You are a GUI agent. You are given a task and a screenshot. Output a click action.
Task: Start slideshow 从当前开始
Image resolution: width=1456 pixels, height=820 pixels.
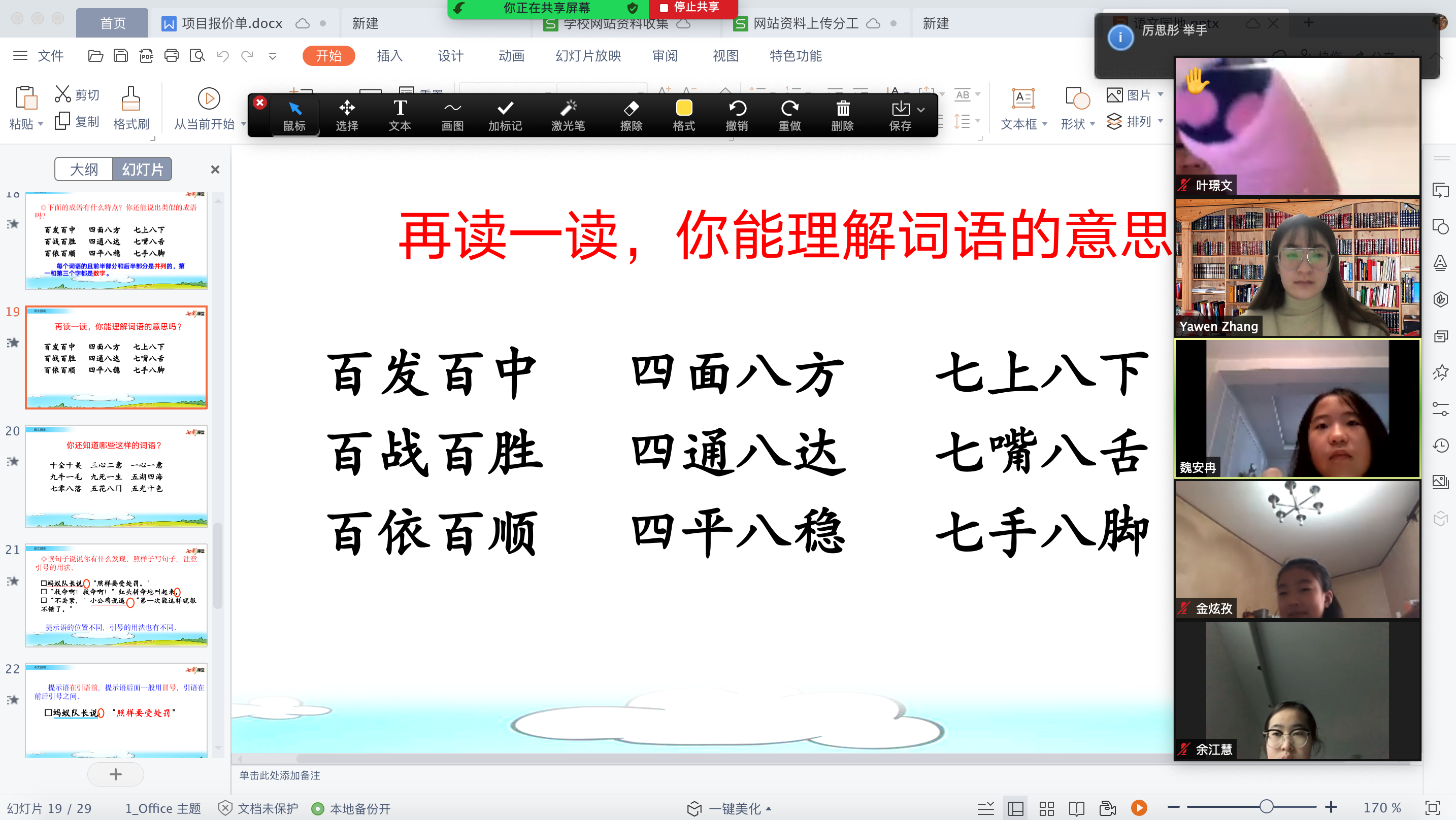point(205,108)
